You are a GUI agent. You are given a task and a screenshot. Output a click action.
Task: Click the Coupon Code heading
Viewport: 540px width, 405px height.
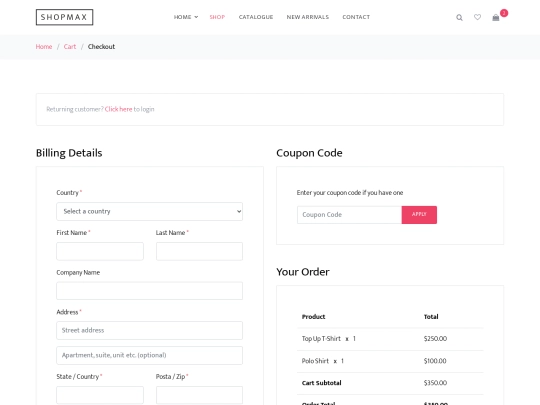pos(309,153)
